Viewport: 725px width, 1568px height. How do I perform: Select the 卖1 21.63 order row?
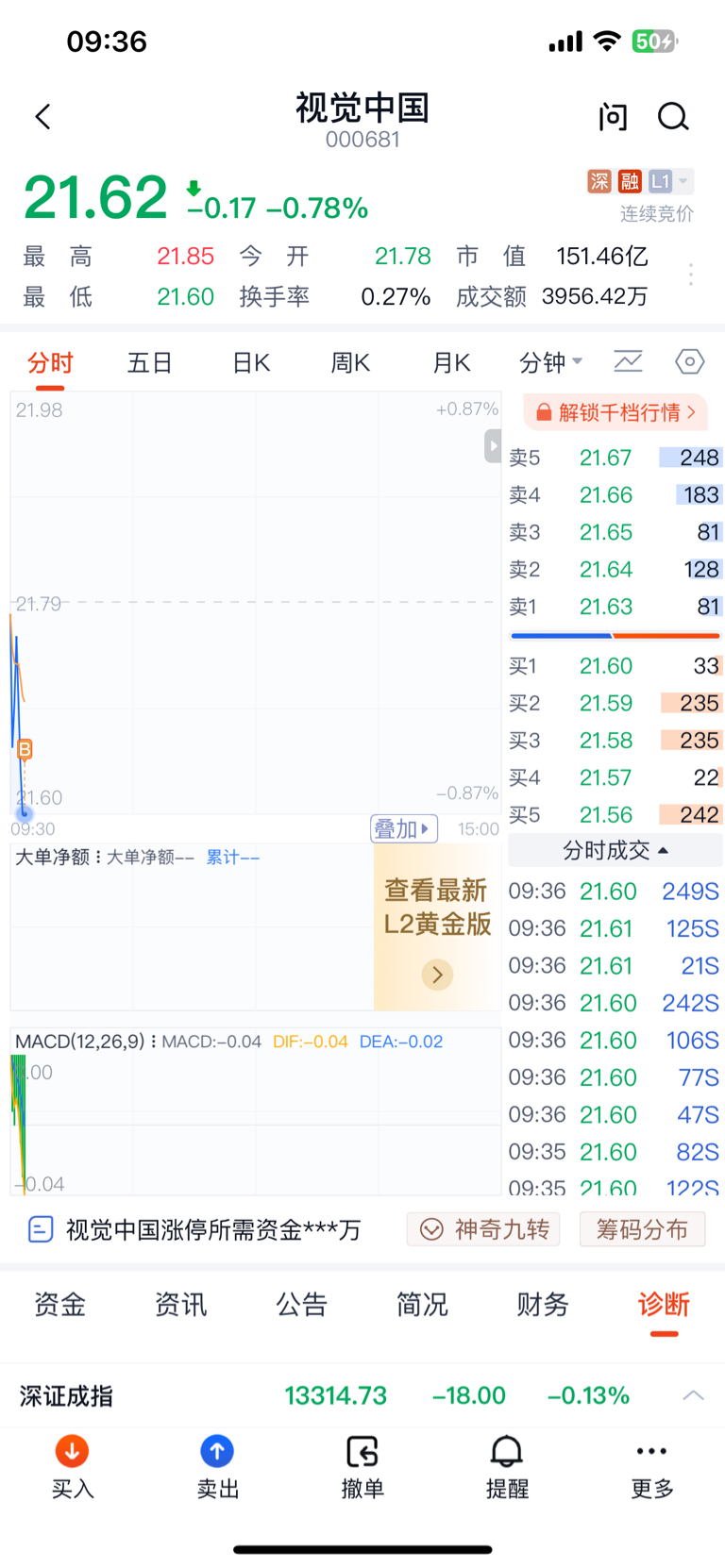[615, 607]
